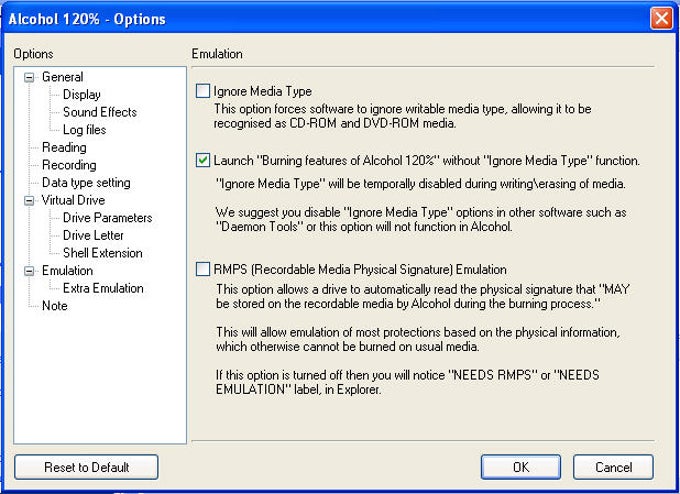Image resolution: width=680 pixels, height=494 pixels.
Task: Open the Extra Emulation page
Action: point(103,288)
